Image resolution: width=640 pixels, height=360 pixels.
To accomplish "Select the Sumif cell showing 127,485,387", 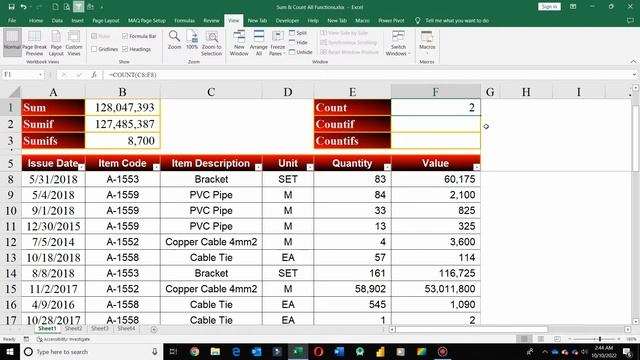I will click(122, 124).
